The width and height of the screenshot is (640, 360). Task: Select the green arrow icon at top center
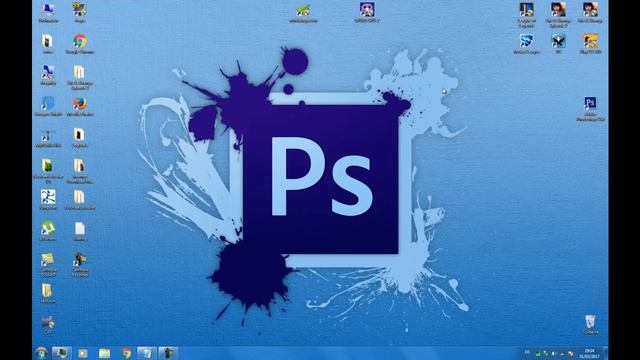tap(303, 13)
